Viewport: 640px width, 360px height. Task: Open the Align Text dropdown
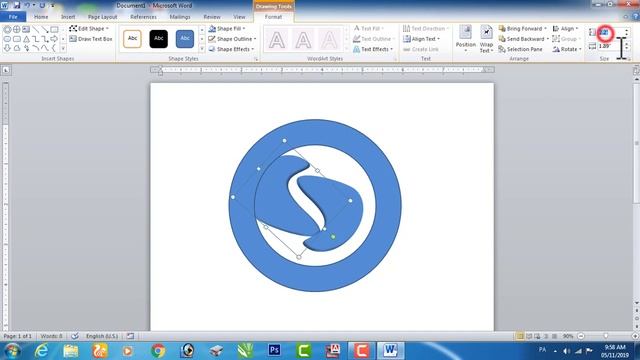pos(421,39)
